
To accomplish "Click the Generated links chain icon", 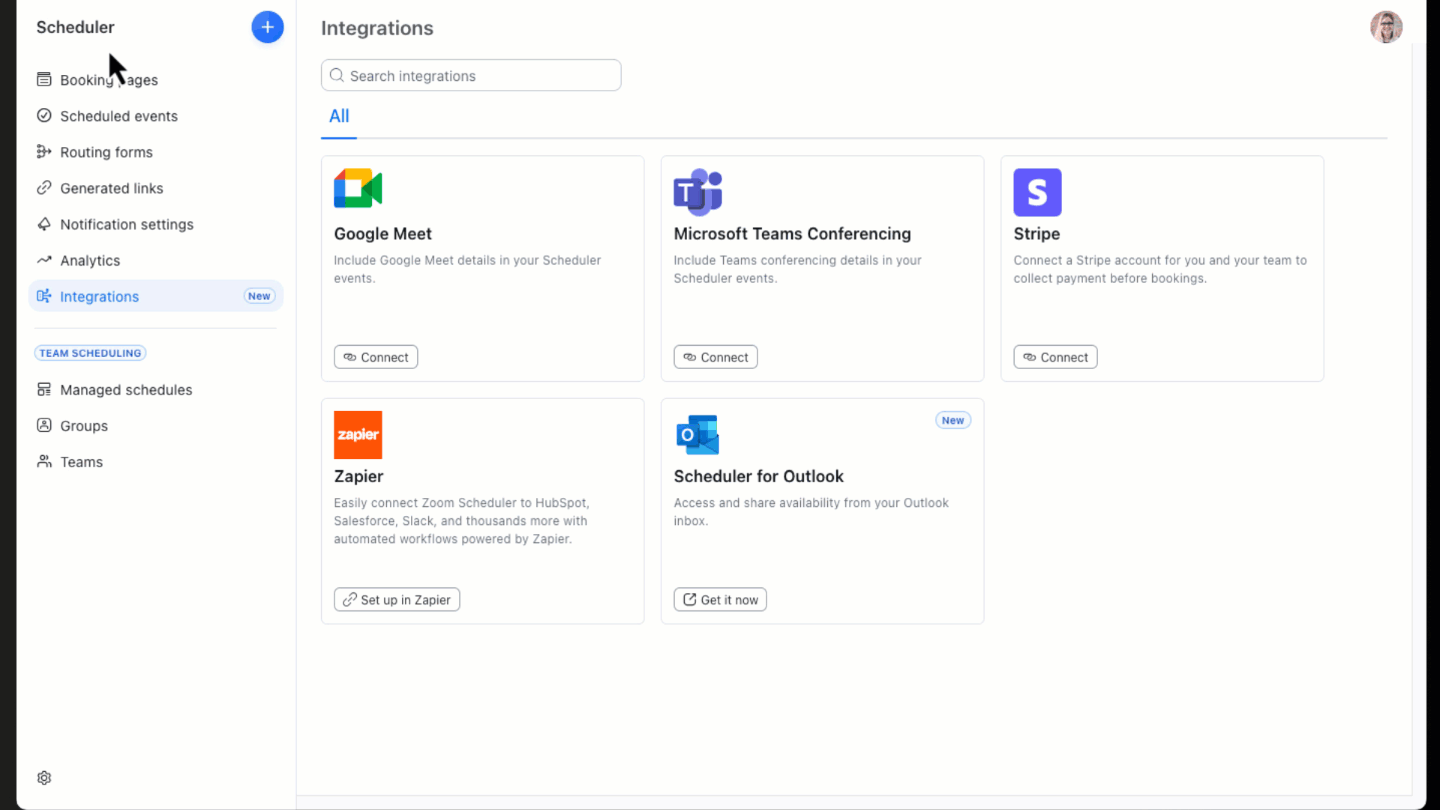I will (44, 188).
